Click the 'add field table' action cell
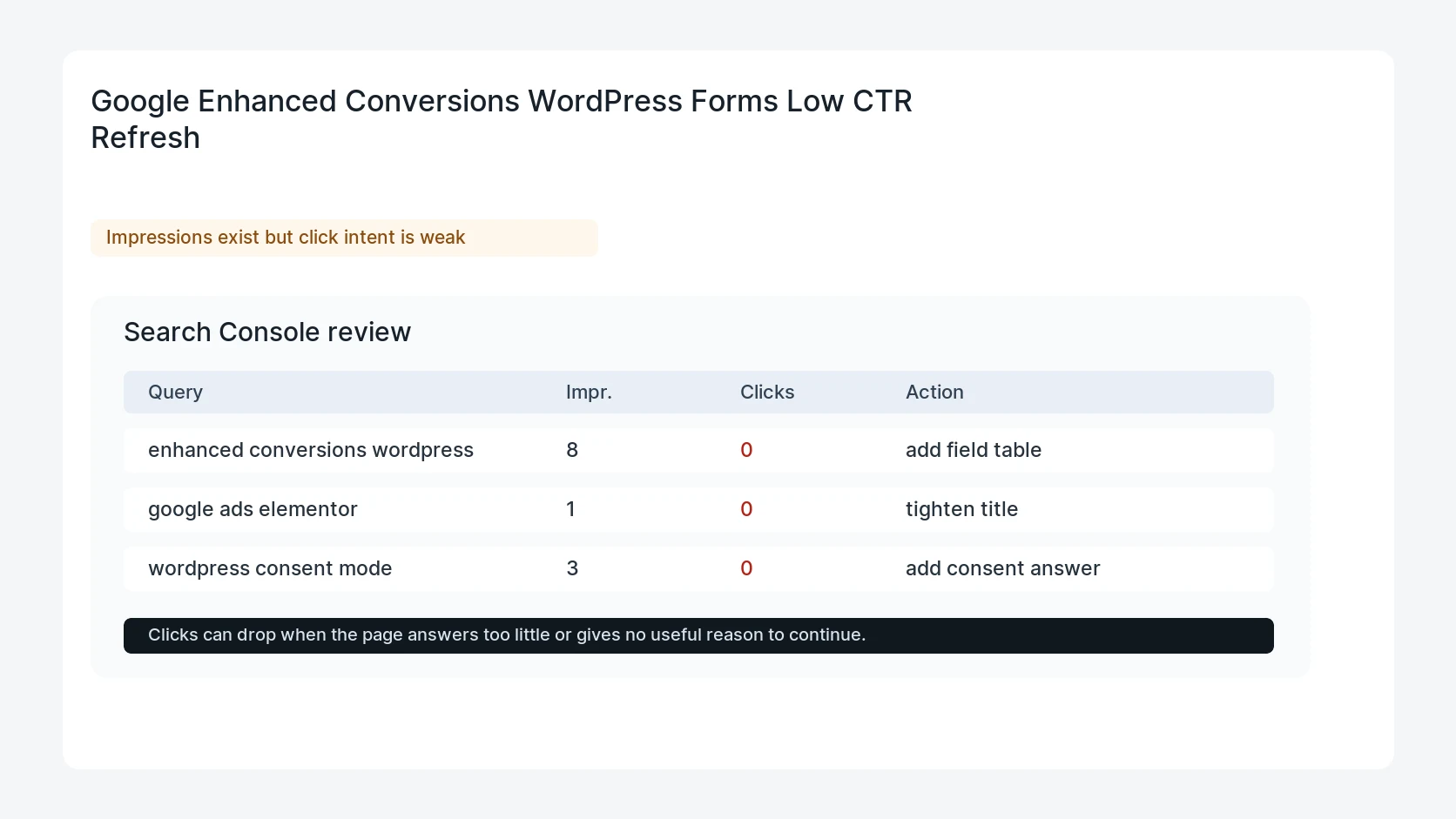1456x819 pixels. [974, 450]
